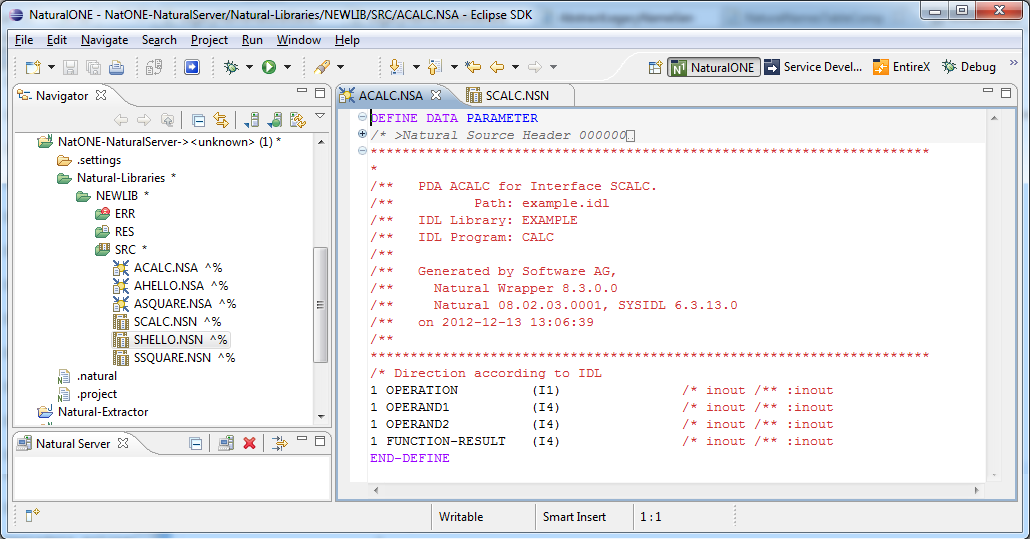This screenshot has height=539, width=1030.
Task: Click the Last Edit Location icon
Action: pos(473,67)
